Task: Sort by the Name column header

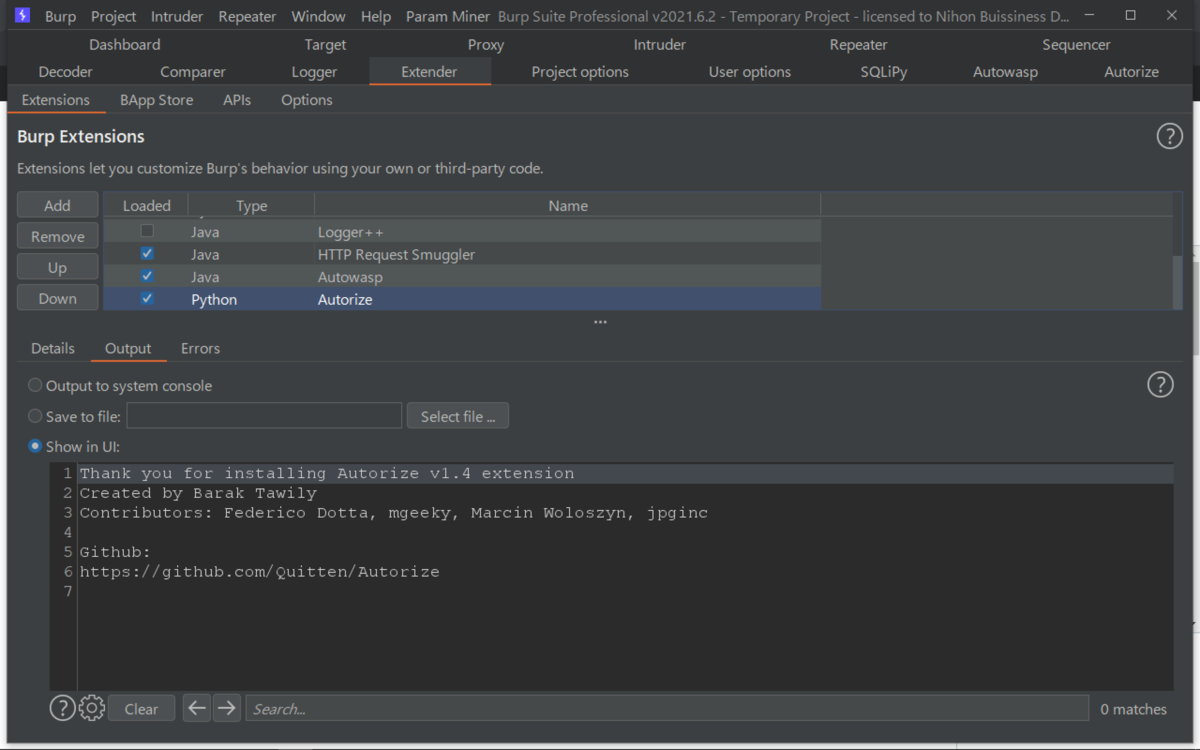Action: pyautogui.click(x=568, y=205)
